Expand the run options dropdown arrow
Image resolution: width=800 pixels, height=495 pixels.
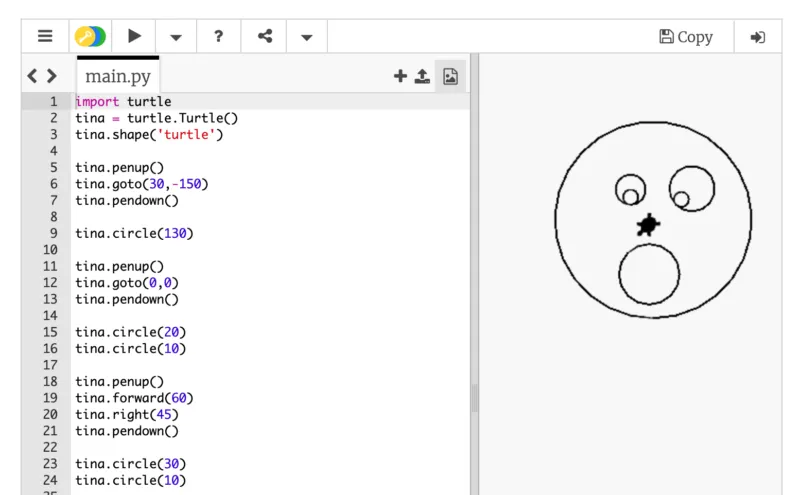176,38
